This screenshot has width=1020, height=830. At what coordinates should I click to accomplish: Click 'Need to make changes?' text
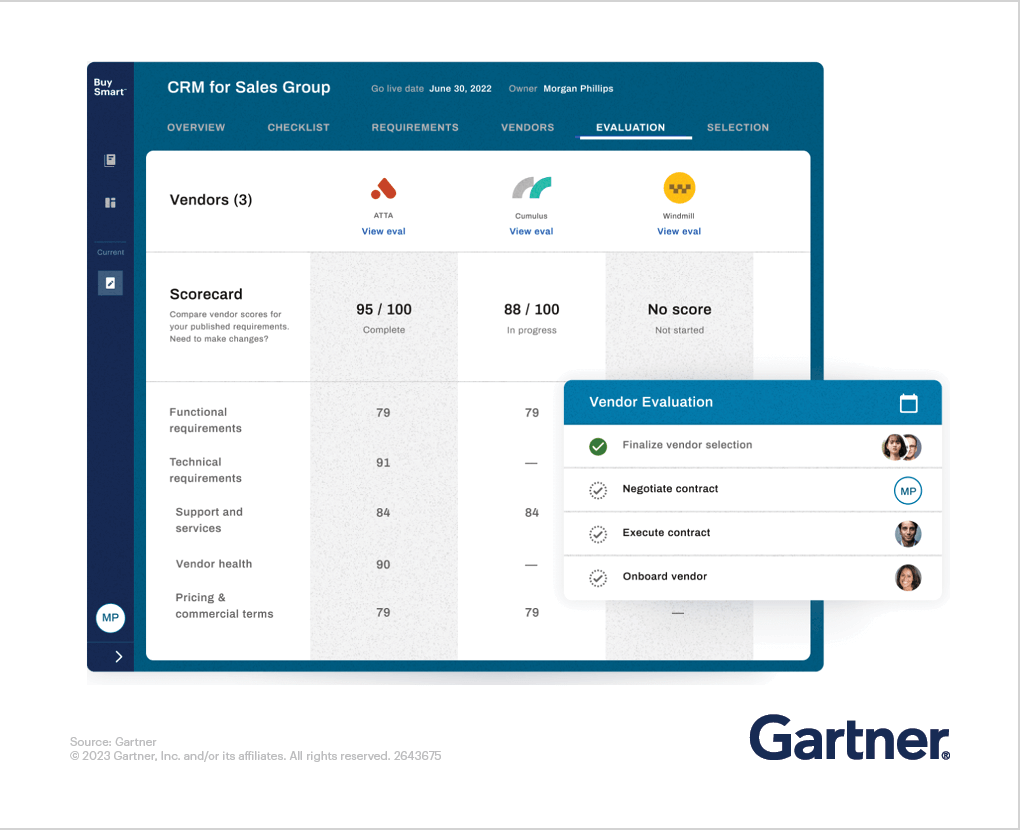click(219, 339)
